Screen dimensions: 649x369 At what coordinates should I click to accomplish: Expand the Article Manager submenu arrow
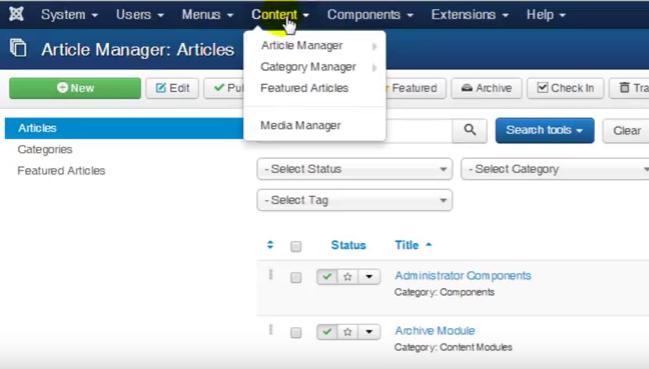point(374,46)
